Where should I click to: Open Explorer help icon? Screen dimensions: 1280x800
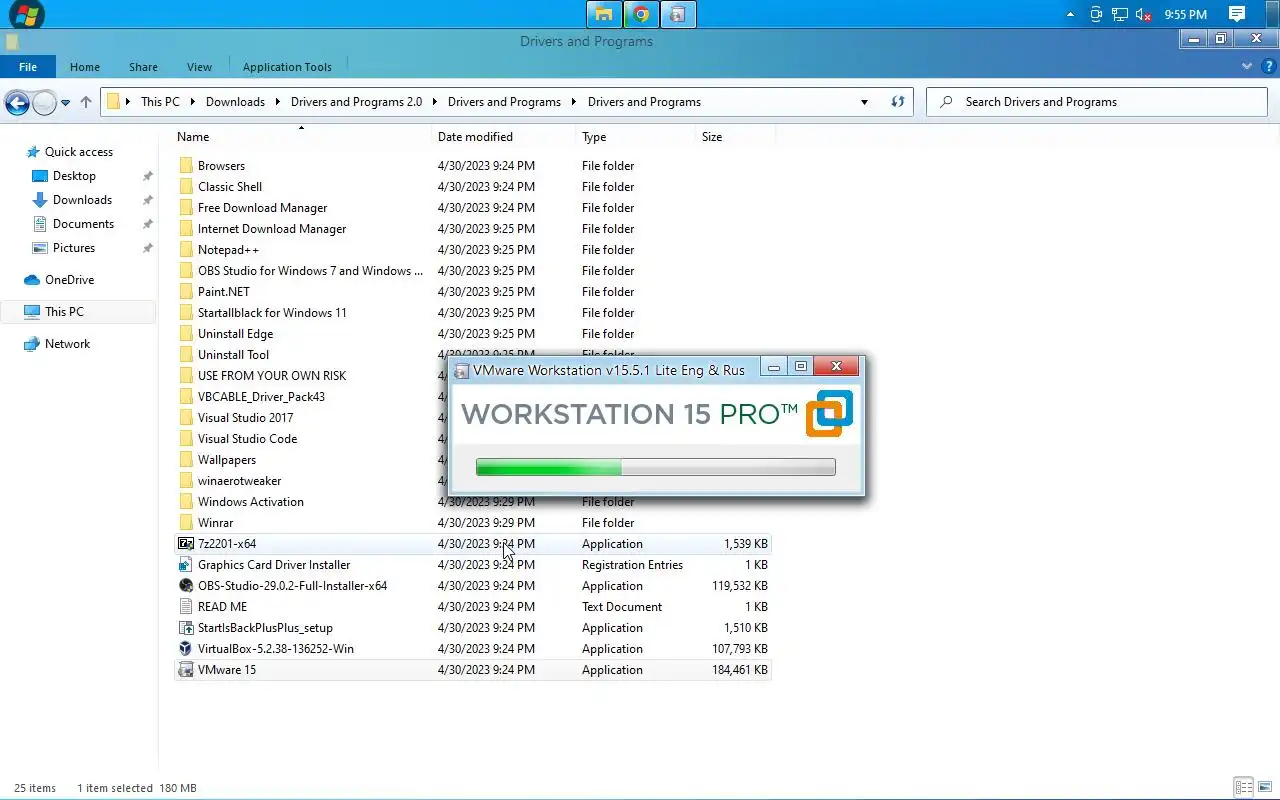1268,66
